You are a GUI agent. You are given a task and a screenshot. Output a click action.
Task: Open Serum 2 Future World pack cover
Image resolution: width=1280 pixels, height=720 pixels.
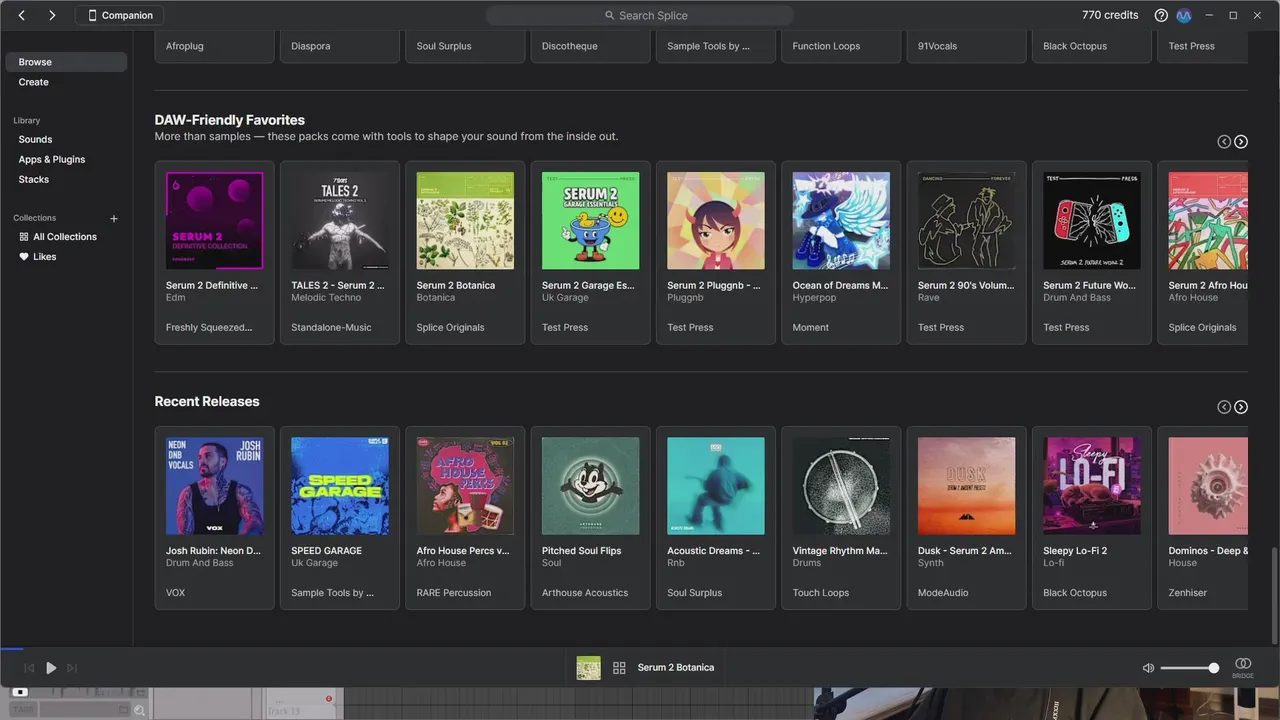[x=1092, y=221]
